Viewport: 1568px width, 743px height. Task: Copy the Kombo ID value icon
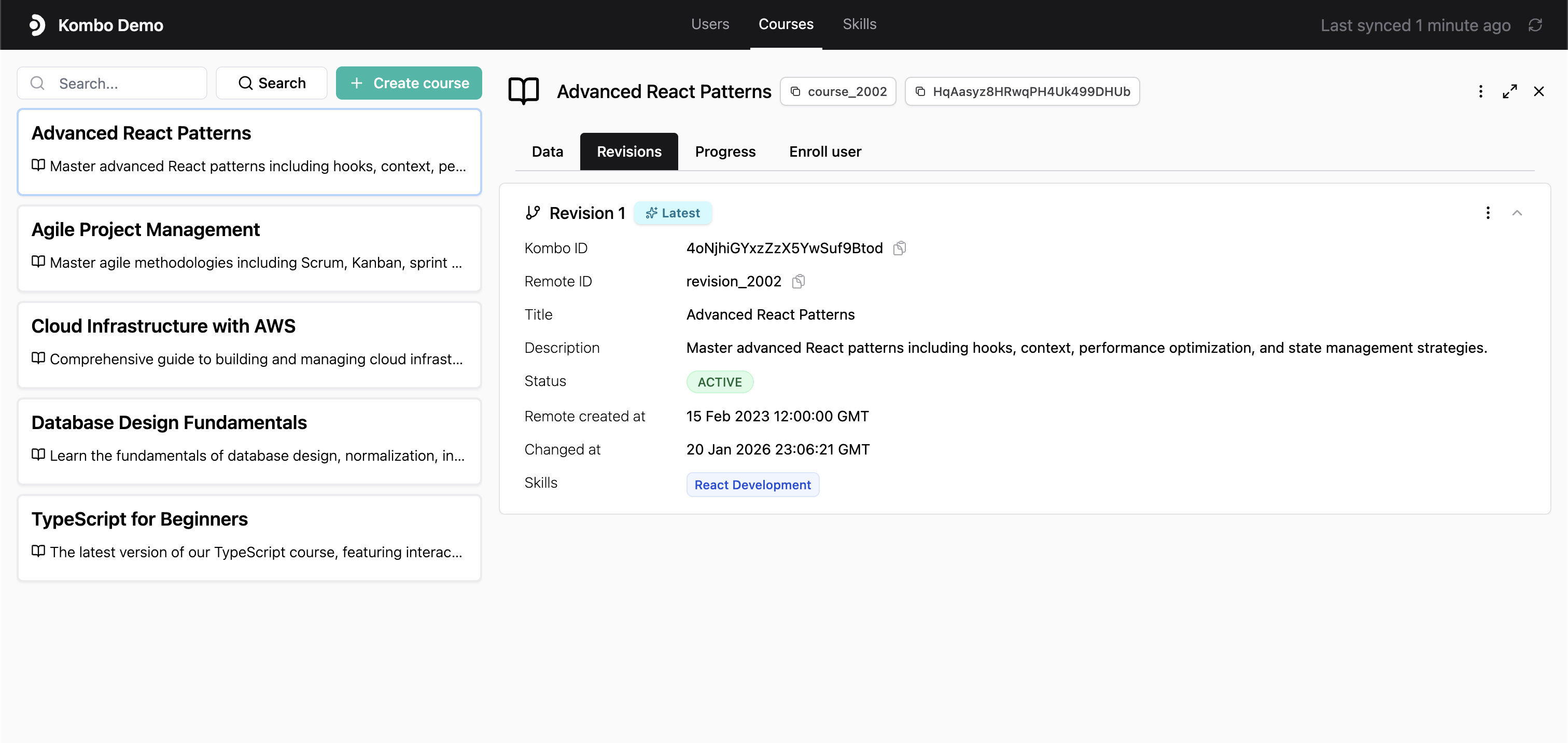point(899,248)
